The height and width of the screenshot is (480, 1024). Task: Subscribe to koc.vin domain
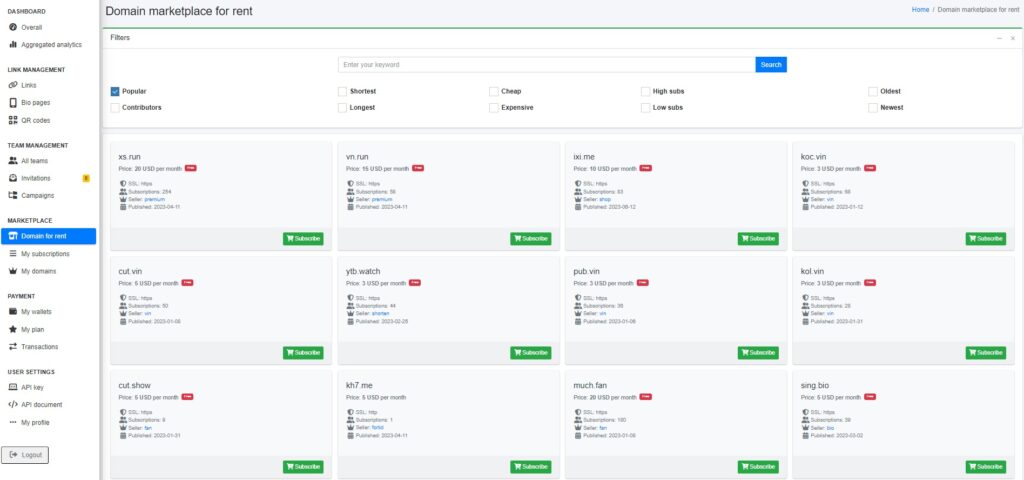coord(985,239)
